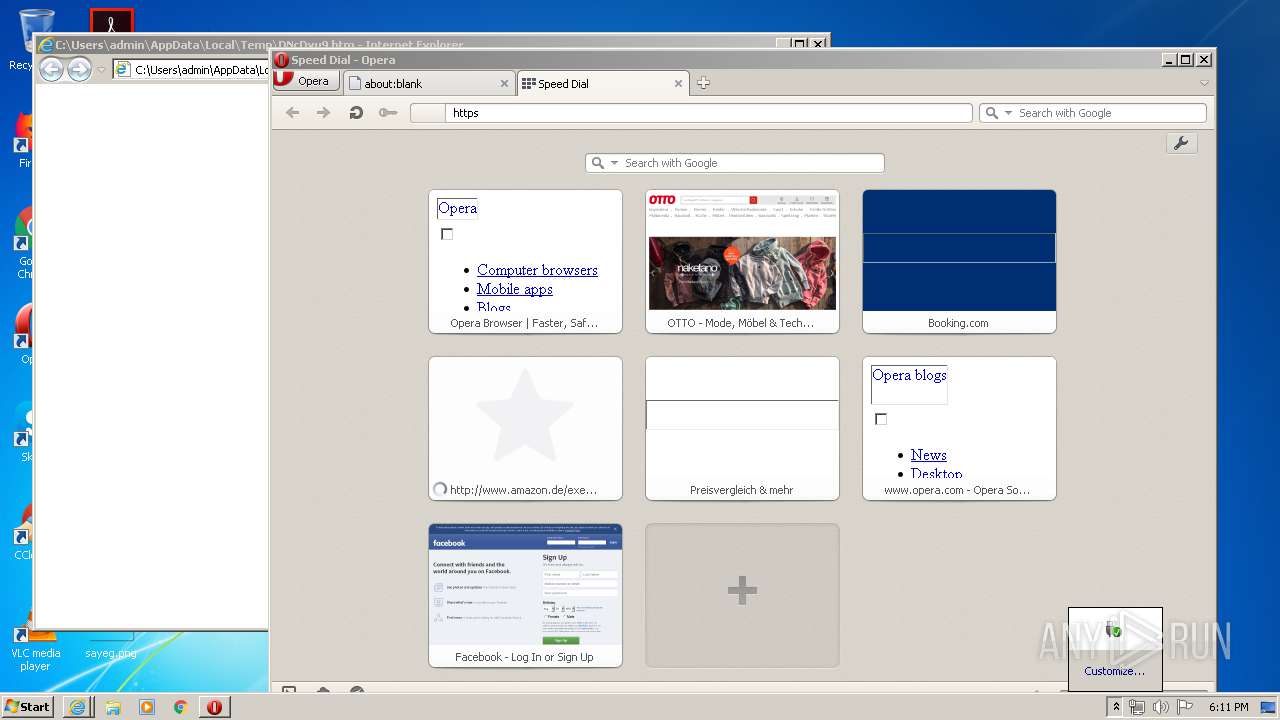Open network tray icon
The width and height of the screenshot is (1280, 720).
pyautogui.click(x=1137, y=707)
